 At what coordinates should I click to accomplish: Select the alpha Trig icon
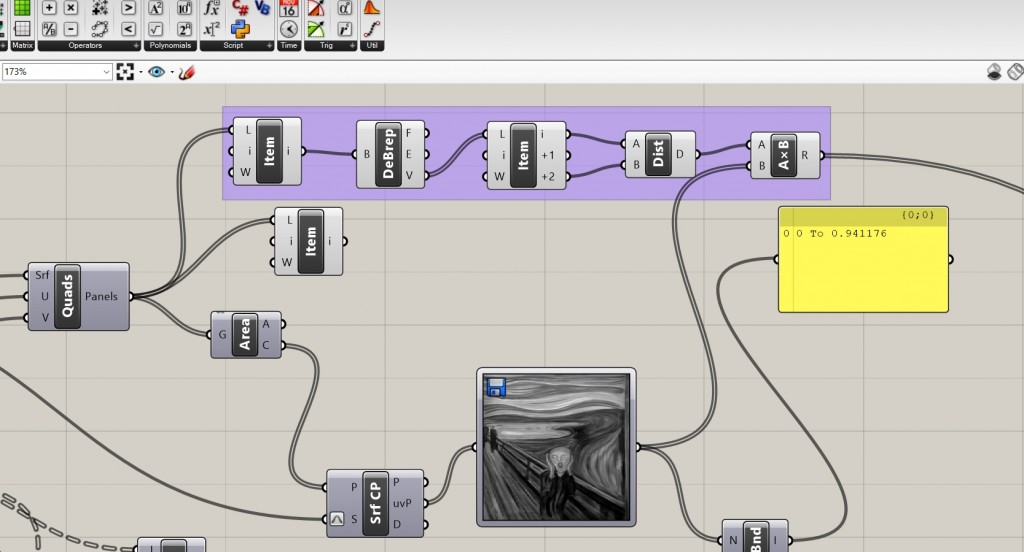344,7
